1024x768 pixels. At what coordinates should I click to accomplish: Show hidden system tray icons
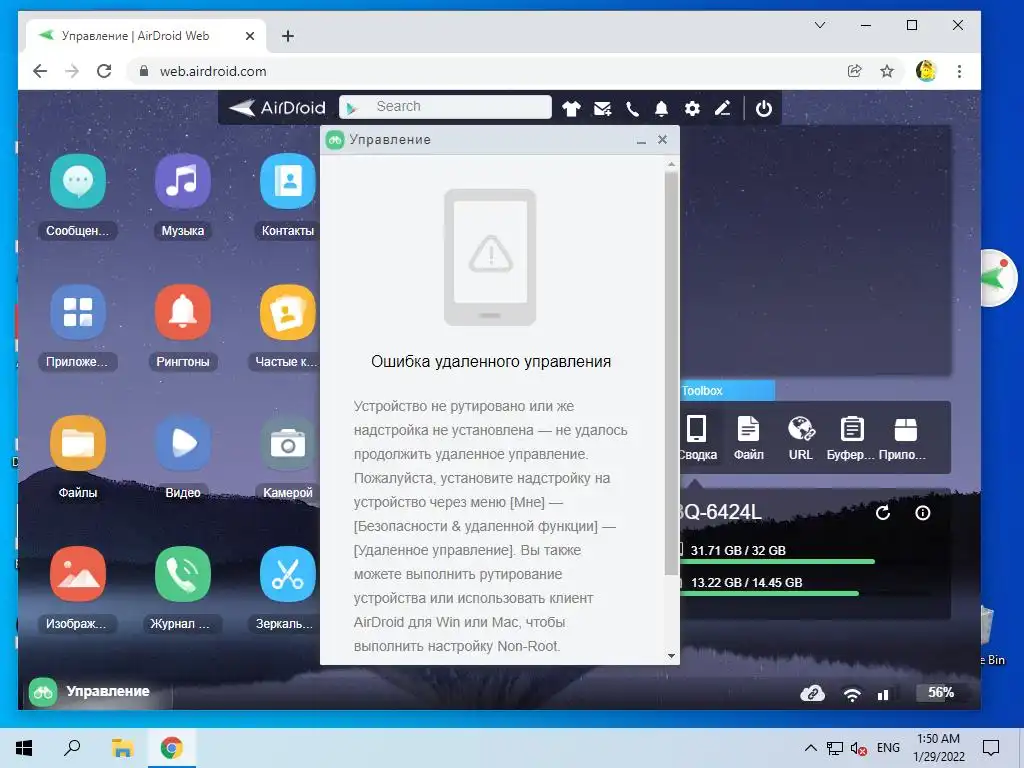[810, 748]
